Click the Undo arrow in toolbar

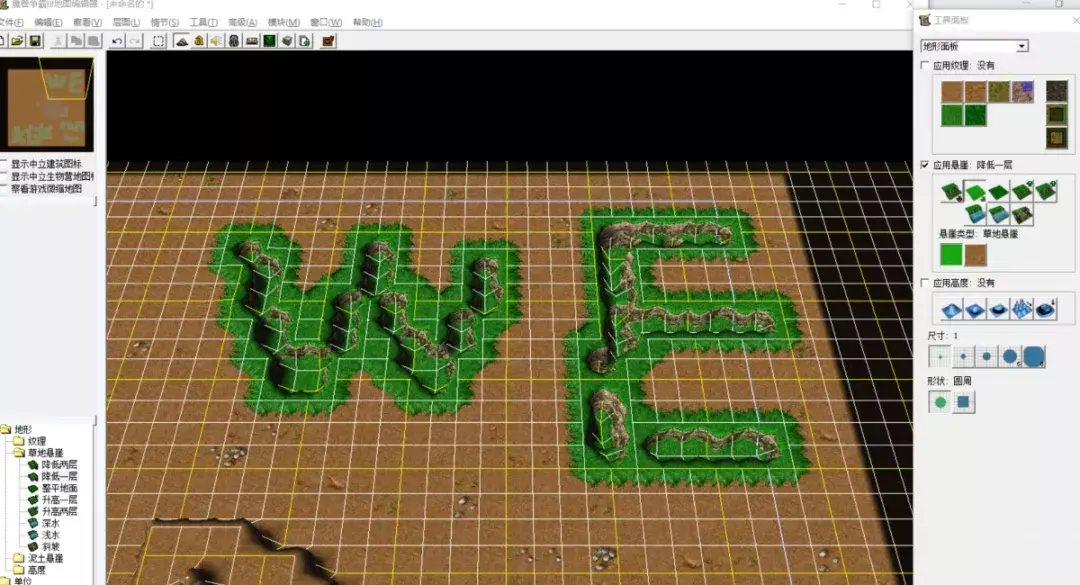(x=117, y=41)
